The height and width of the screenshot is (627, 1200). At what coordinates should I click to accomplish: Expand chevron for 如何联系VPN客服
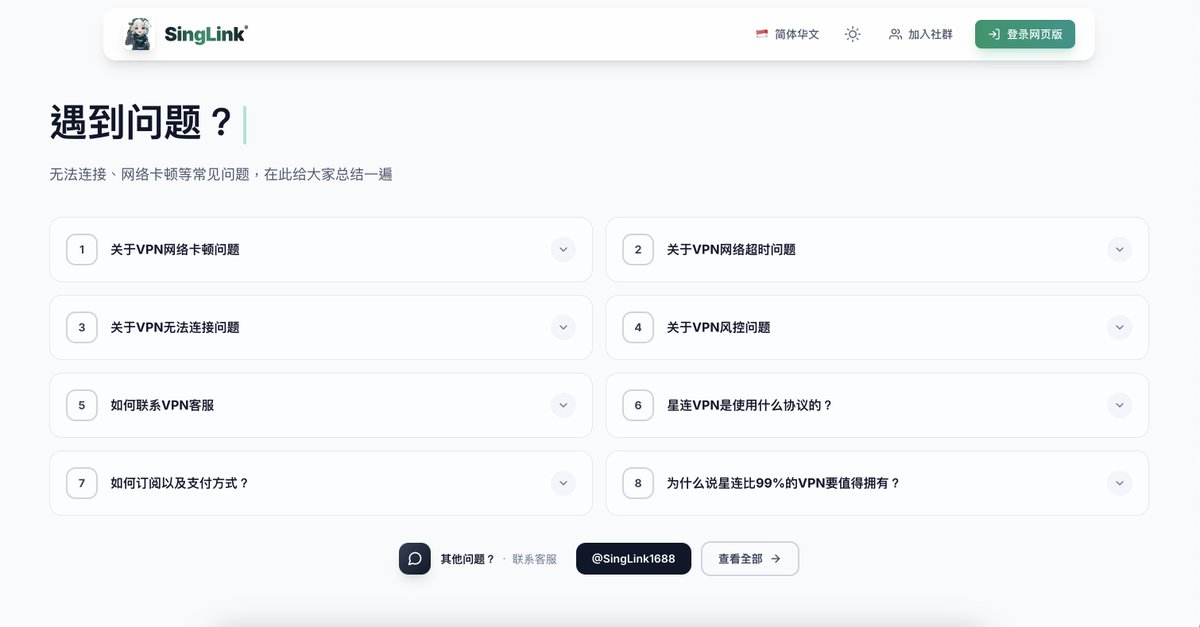click(x=563, y=405)
